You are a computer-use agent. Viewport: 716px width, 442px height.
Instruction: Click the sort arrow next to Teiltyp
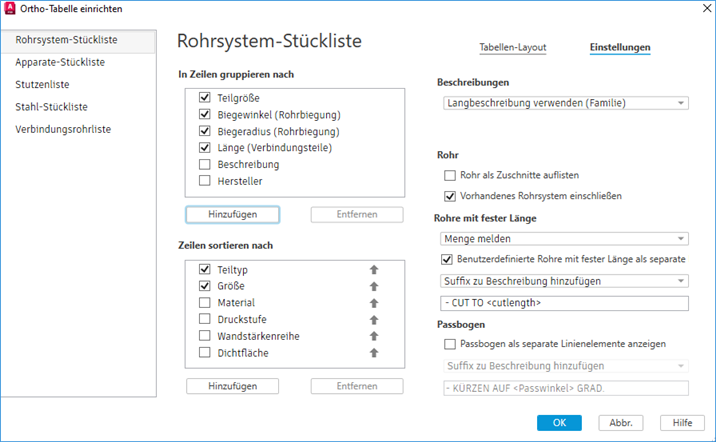click(x=374, y=269)
